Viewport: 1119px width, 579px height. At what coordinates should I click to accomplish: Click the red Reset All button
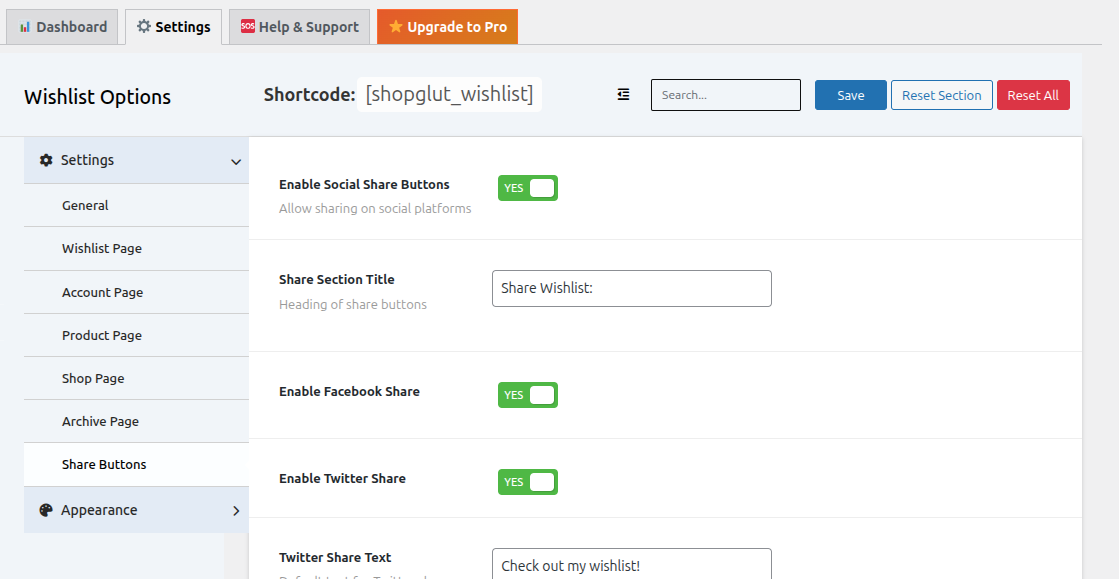click(1033, 95)
